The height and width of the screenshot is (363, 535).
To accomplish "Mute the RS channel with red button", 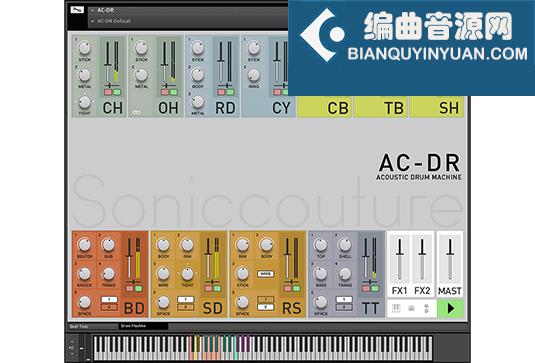I will click(288, 289).
